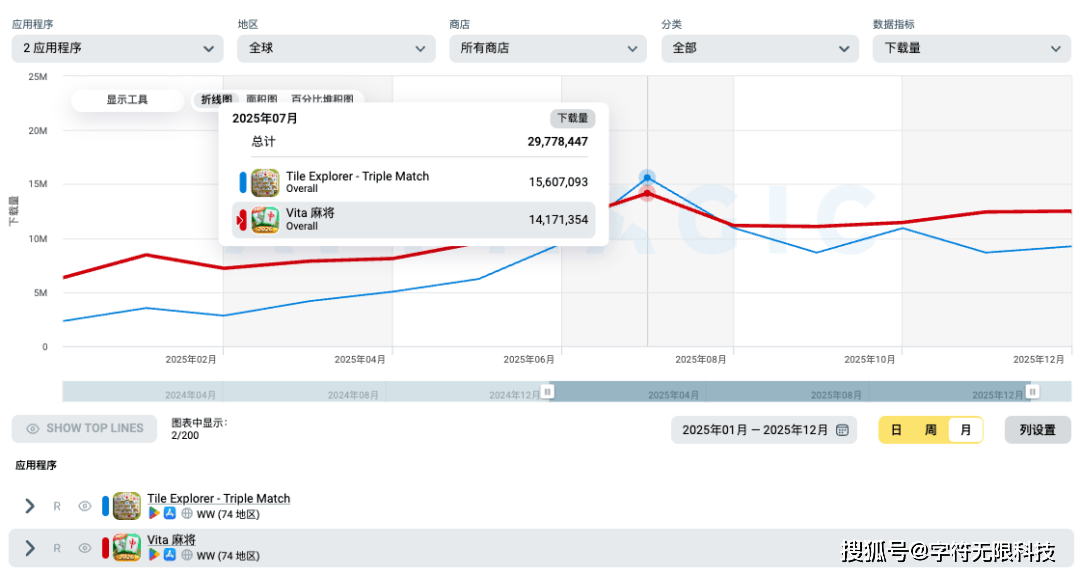Open the 数据指标 dropdown showing 下载量
The height and width of the screenshot is (575, 1080).
click(x=971, y=48)
